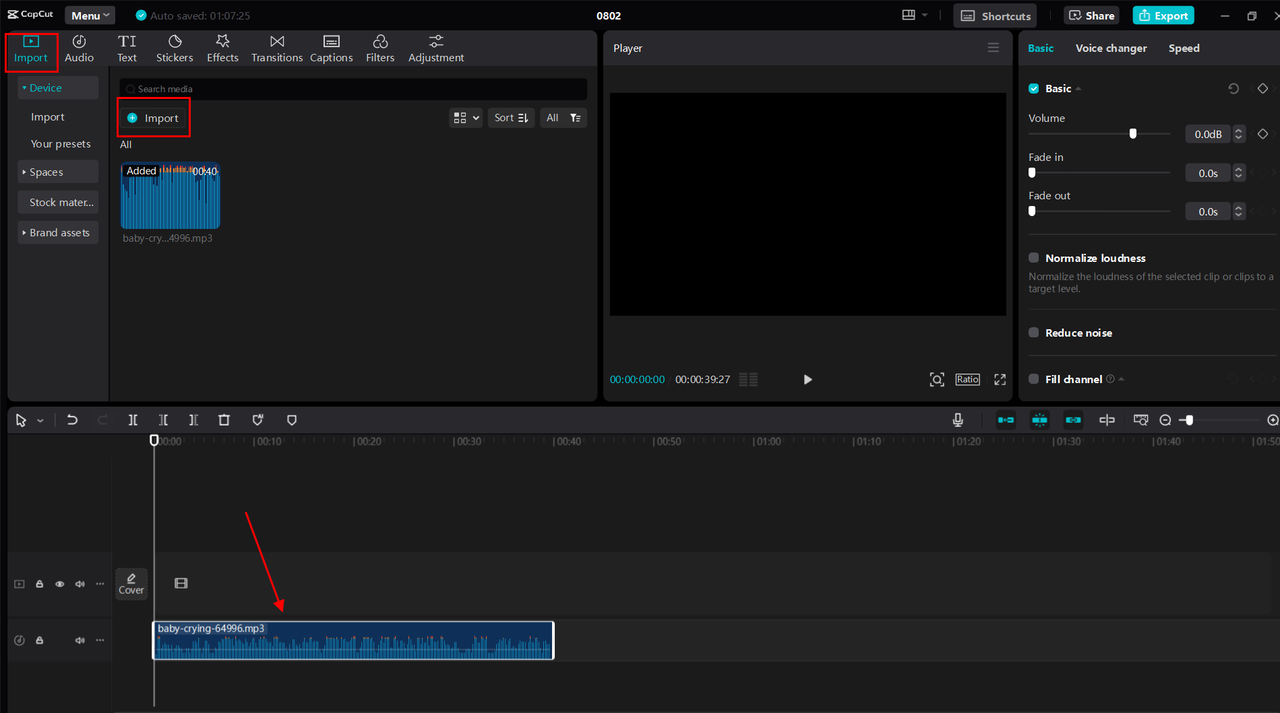Select Your presets in sidebar
Viewport: 1280px width, 713px height.
pyautogui.click(x=60, y=144)
